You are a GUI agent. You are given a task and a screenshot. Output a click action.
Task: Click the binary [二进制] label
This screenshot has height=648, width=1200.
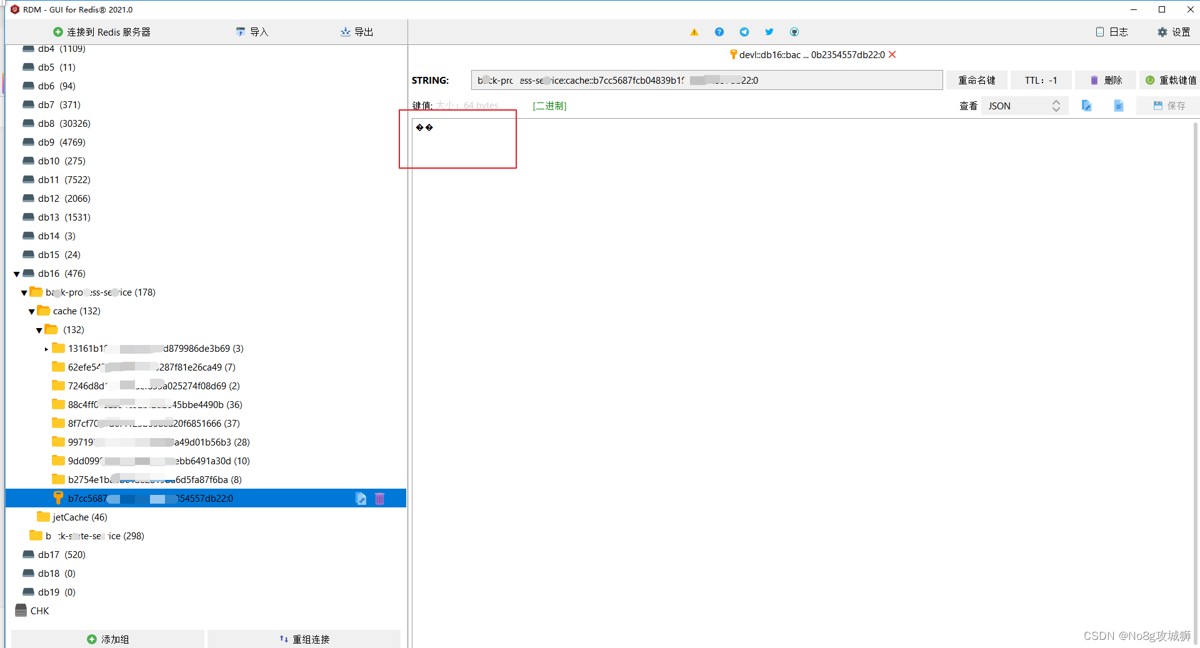pos(549,105)
